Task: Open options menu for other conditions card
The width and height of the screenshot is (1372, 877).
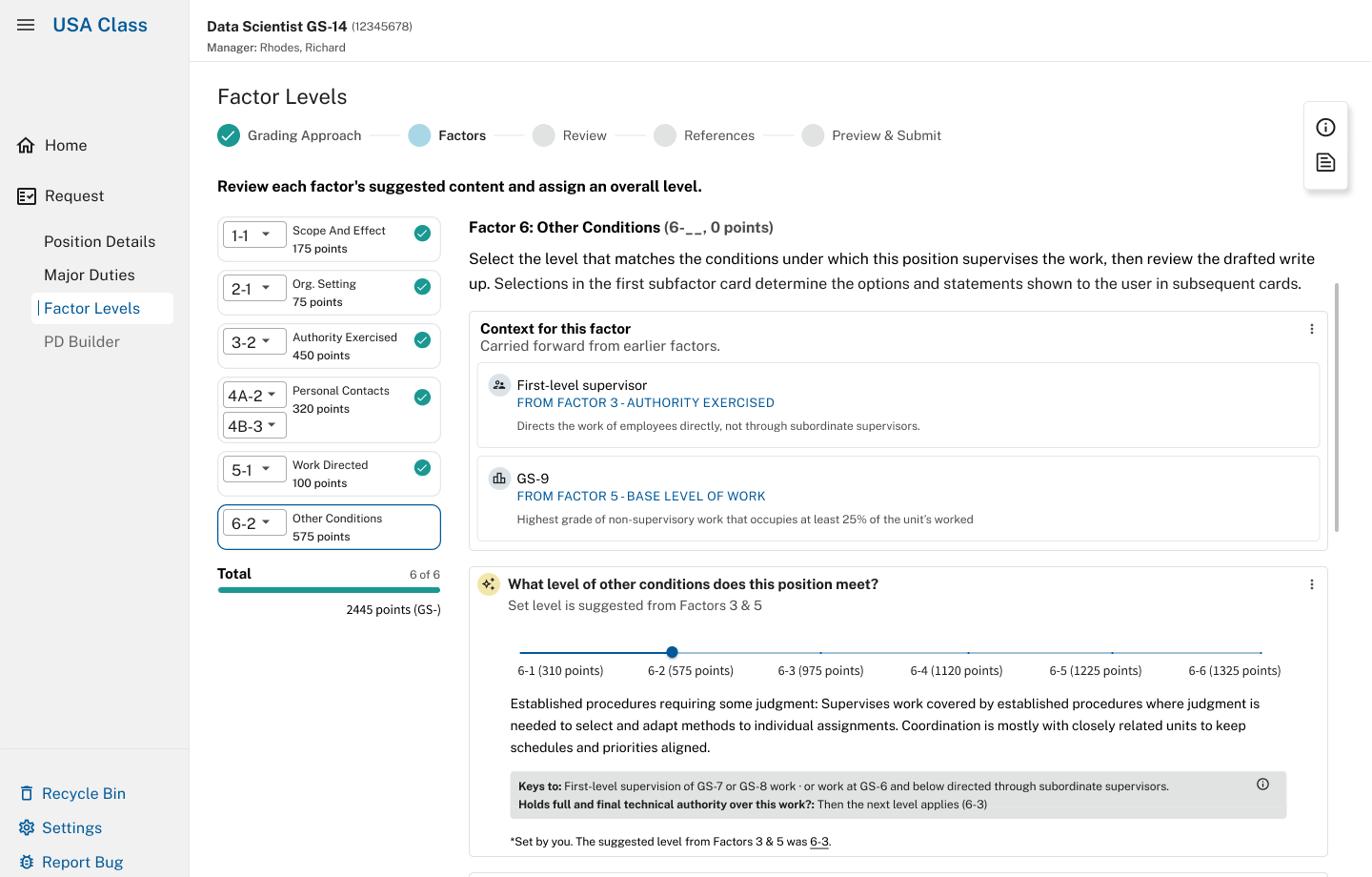Action: coord(1312,584)
